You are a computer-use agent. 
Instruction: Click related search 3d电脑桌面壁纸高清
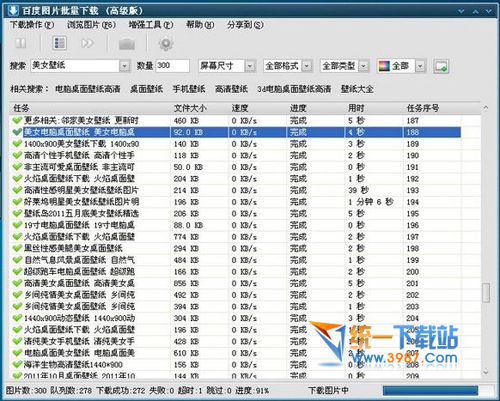(x=294, y=89)
